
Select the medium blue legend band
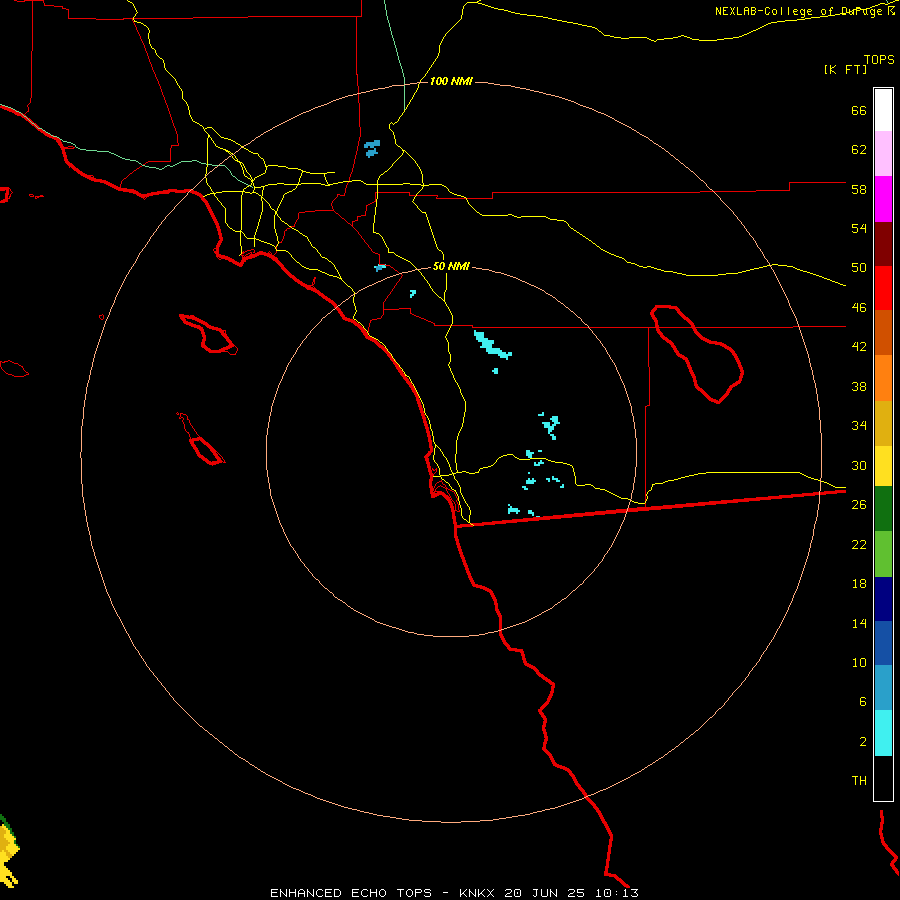[x=883, y=643]
